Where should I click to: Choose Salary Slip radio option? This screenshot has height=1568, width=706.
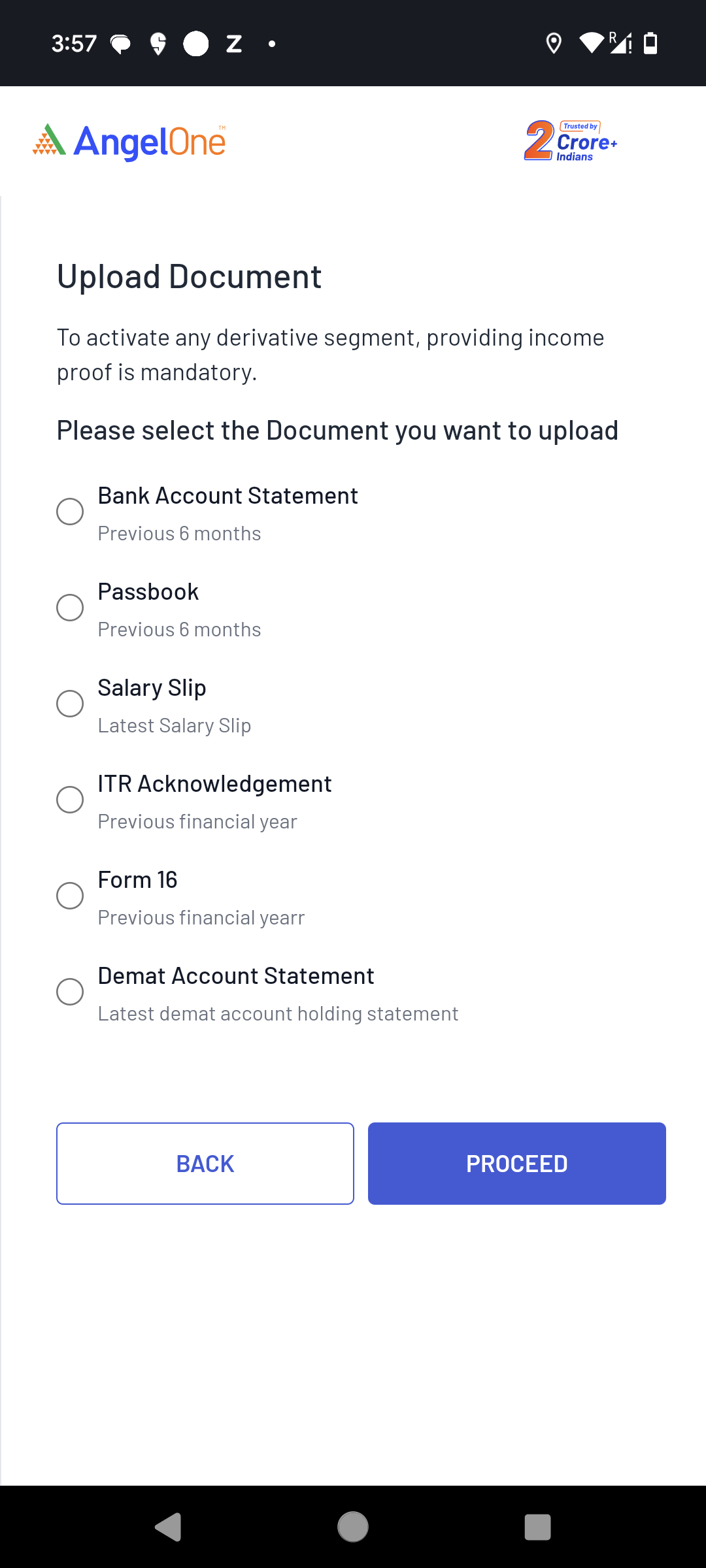[x=70, y=704]
